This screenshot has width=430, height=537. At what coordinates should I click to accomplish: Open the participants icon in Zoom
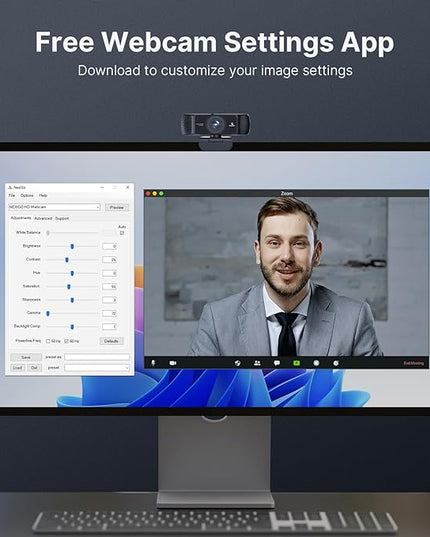pyautogui.click(x=257, y=363)
